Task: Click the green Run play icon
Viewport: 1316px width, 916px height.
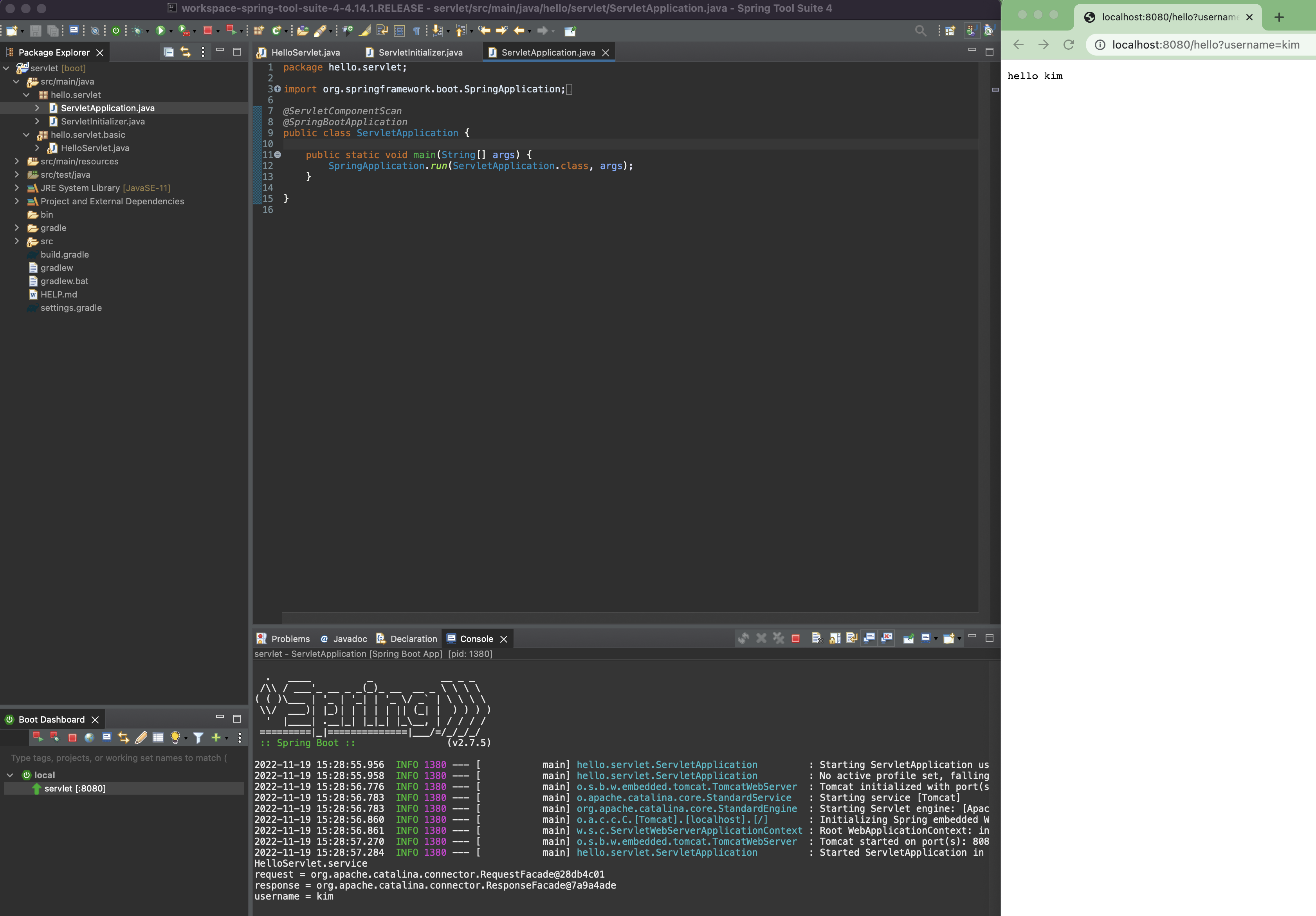Action: coord(160,31)
